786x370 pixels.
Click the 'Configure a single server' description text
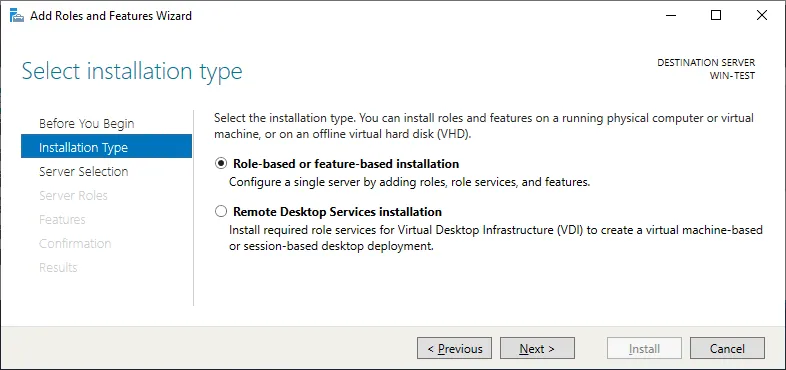pyautogui.click(x=409, y=182)
